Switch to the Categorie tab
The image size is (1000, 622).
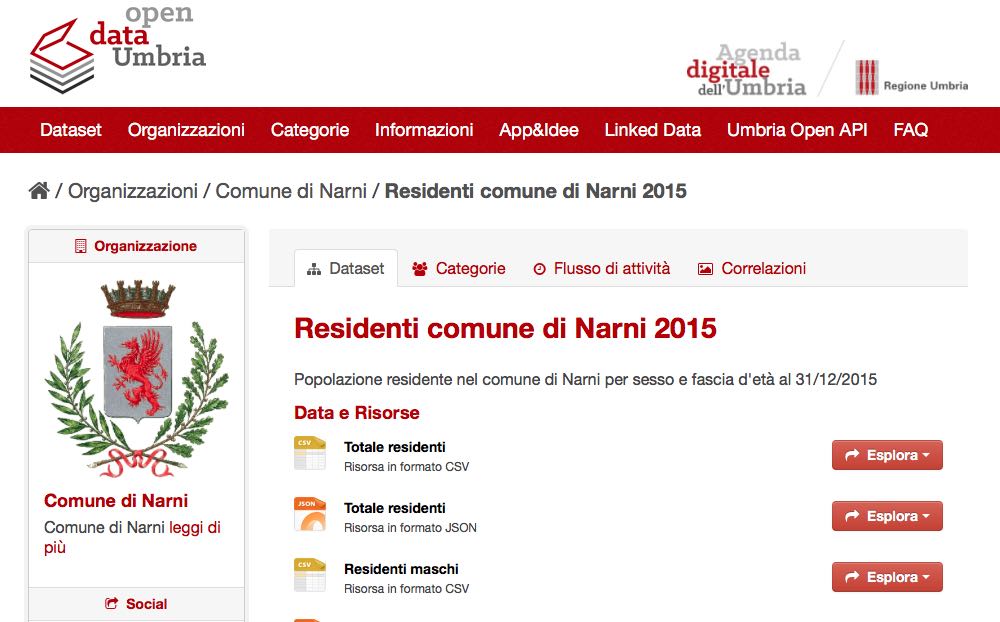[x=459, y=268]
